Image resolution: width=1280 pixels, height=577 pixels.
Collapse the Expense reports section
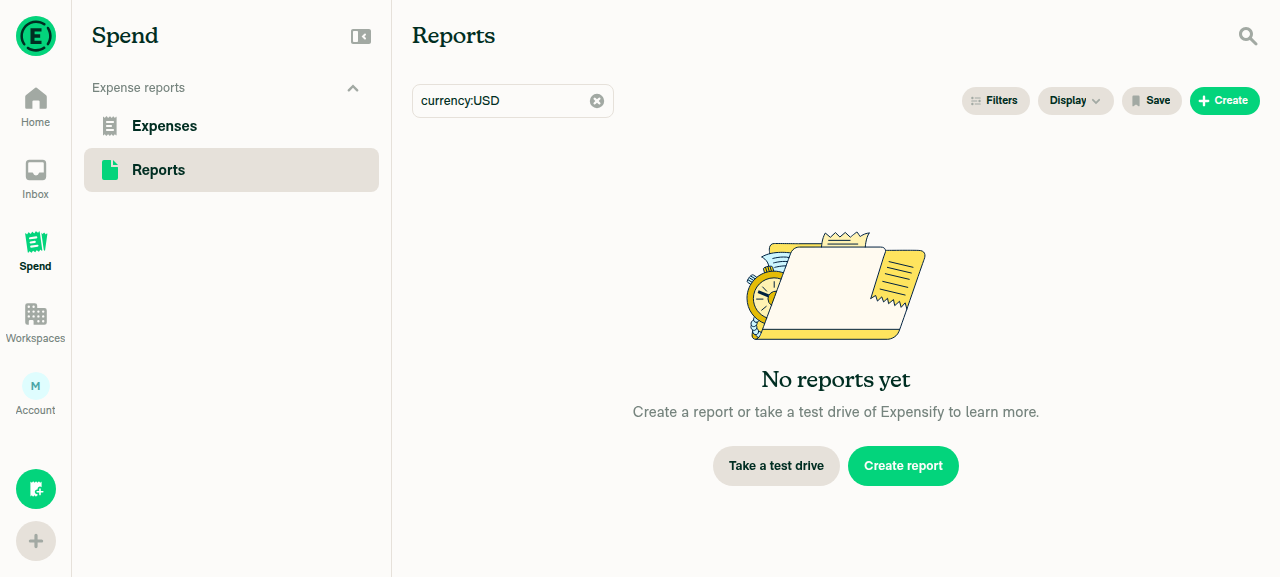click(353, 88)
